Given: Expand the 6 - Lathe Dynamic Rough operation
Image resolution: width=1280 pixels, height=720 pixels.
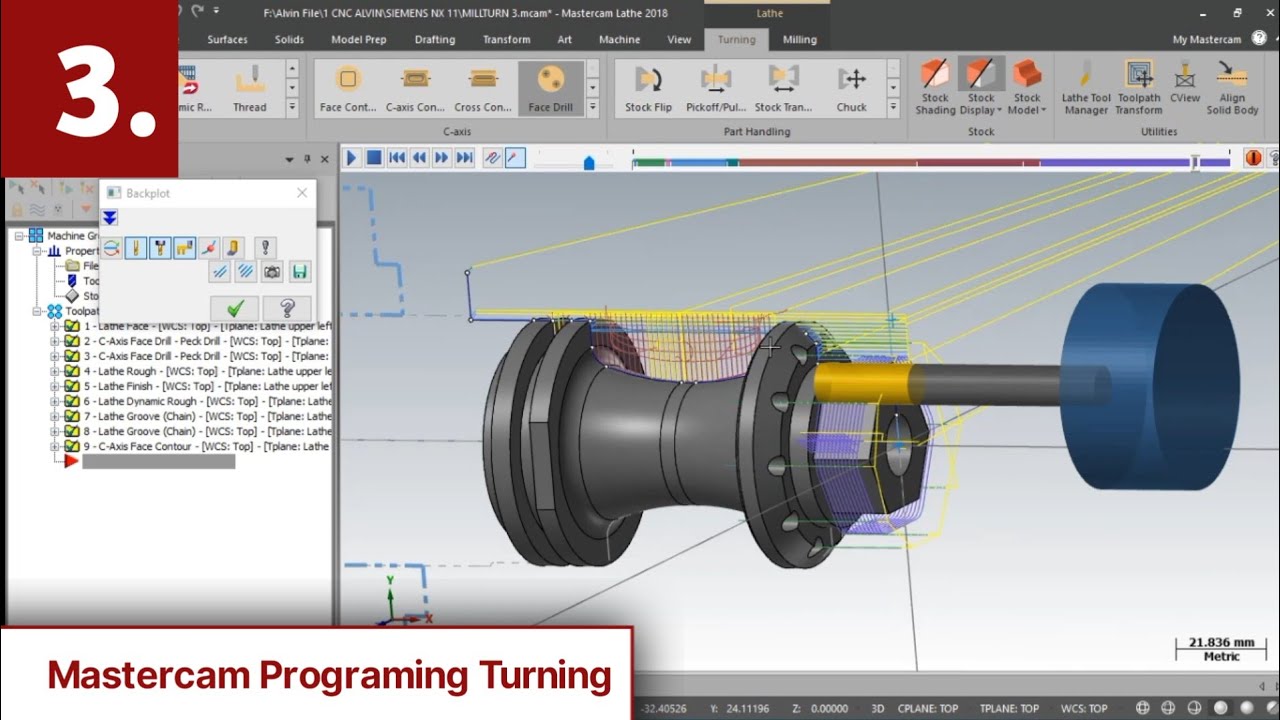Looking at the screenshot, I should 56,401.
